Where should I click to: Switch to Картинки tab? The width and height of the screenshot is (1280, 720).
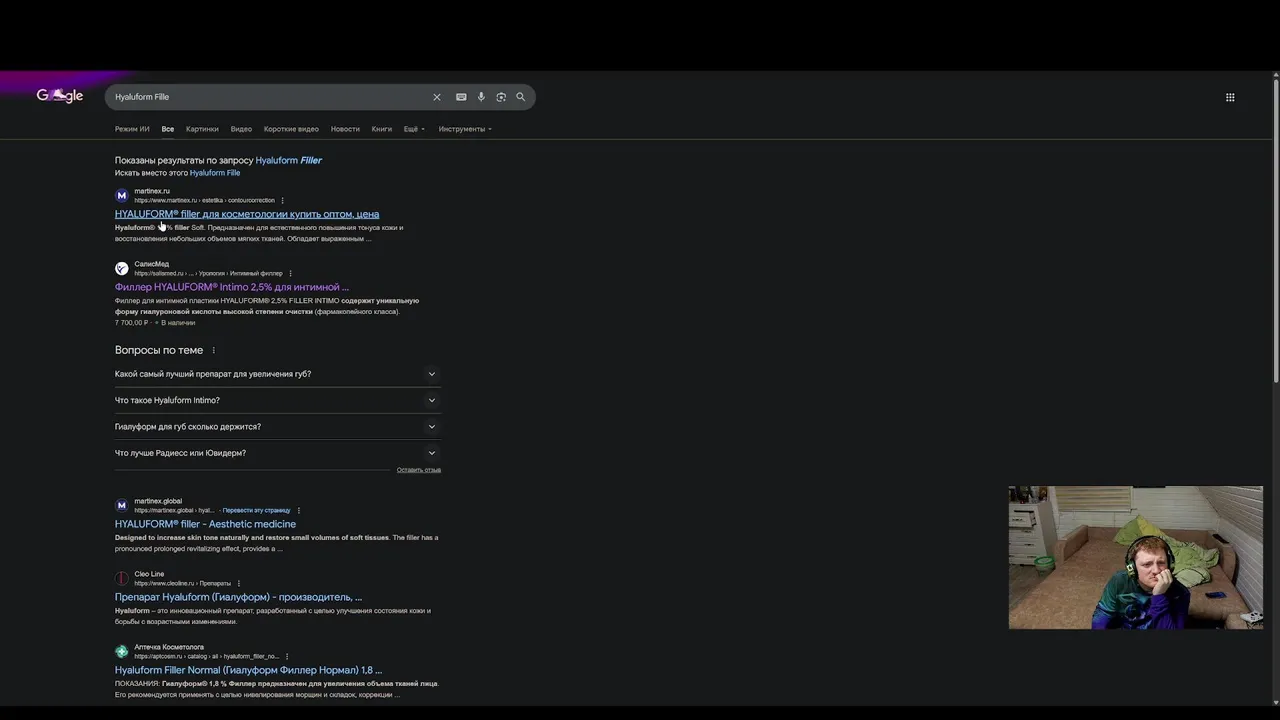[202, 129]
